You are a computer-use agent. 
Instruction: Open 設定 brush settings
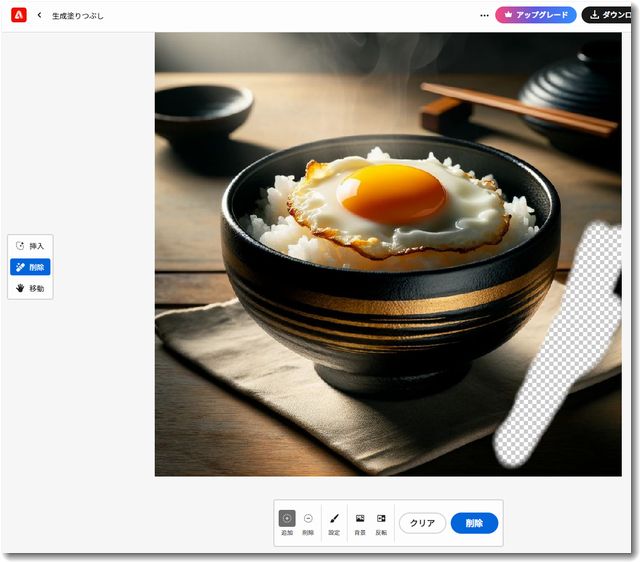(x=334, y=522)
